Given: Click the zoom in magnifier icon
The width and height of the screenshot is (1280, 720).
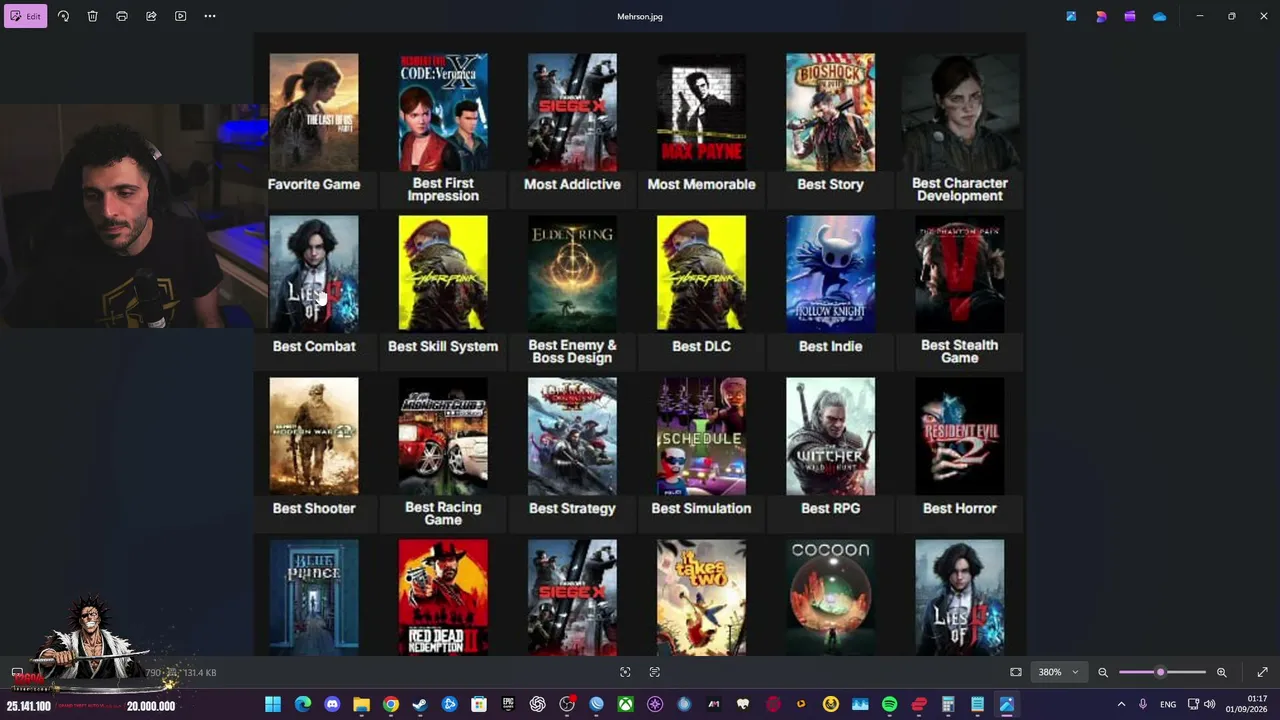Looking at the screenshot, I should [x=1221, y=672].
